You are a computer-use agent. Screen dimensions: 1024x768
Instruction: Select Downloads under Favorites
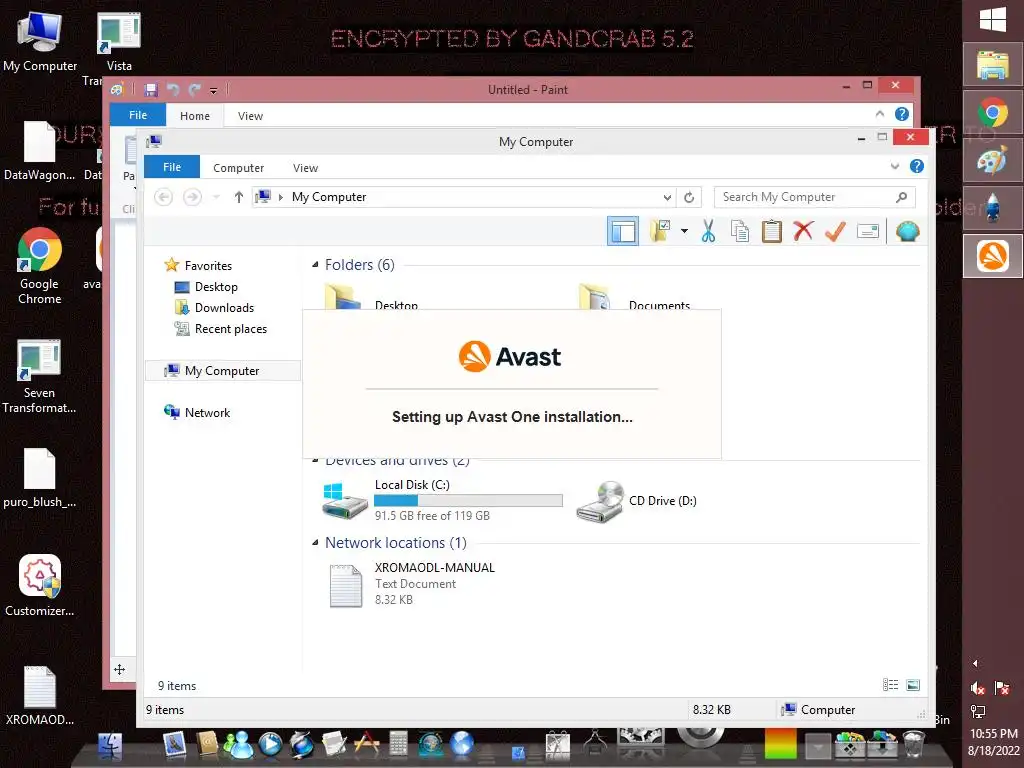tap(224, 308)
